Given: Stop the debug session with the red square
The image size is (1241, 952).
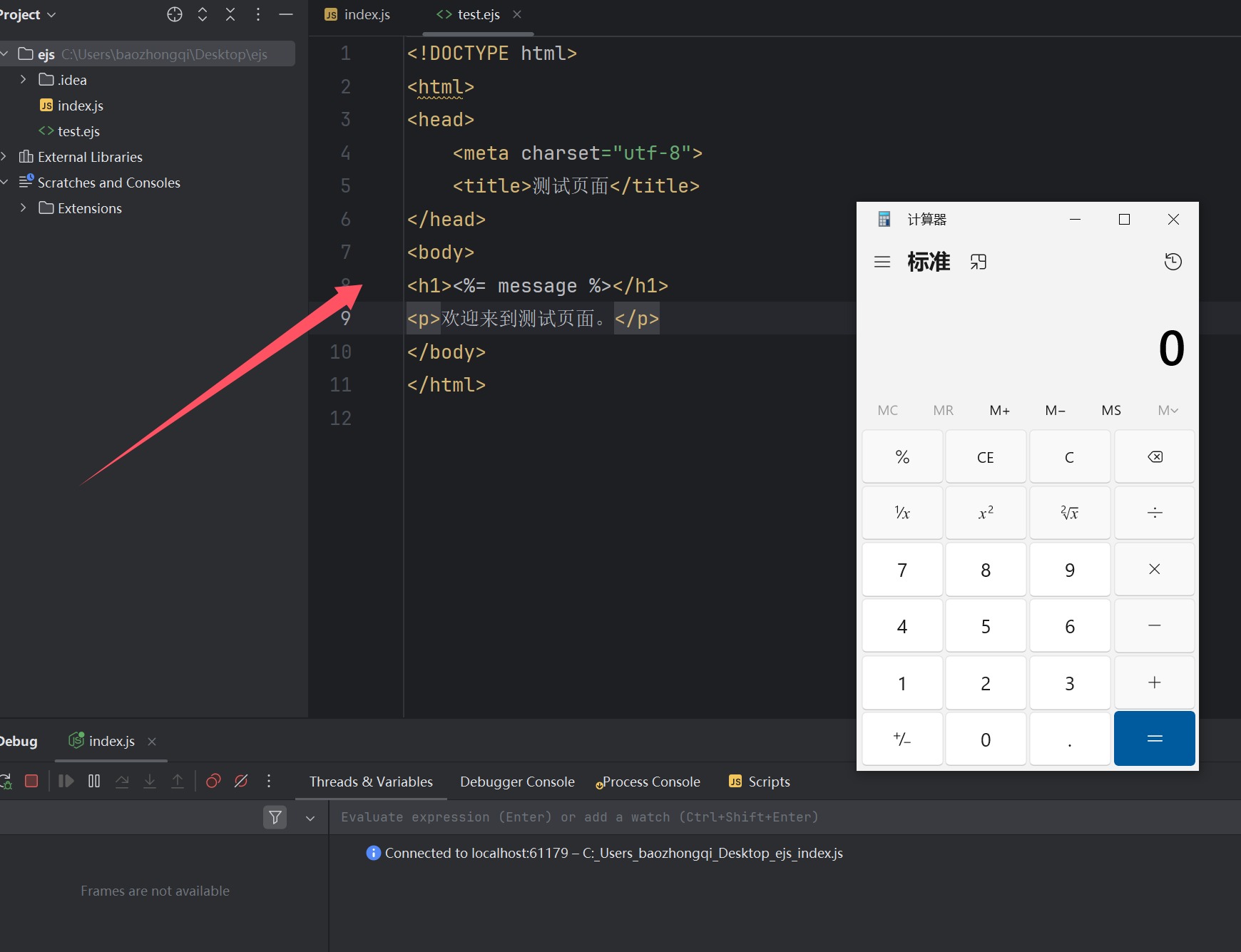Looking at the screenshot, I should pyautogui.click(x=31, y=781).
